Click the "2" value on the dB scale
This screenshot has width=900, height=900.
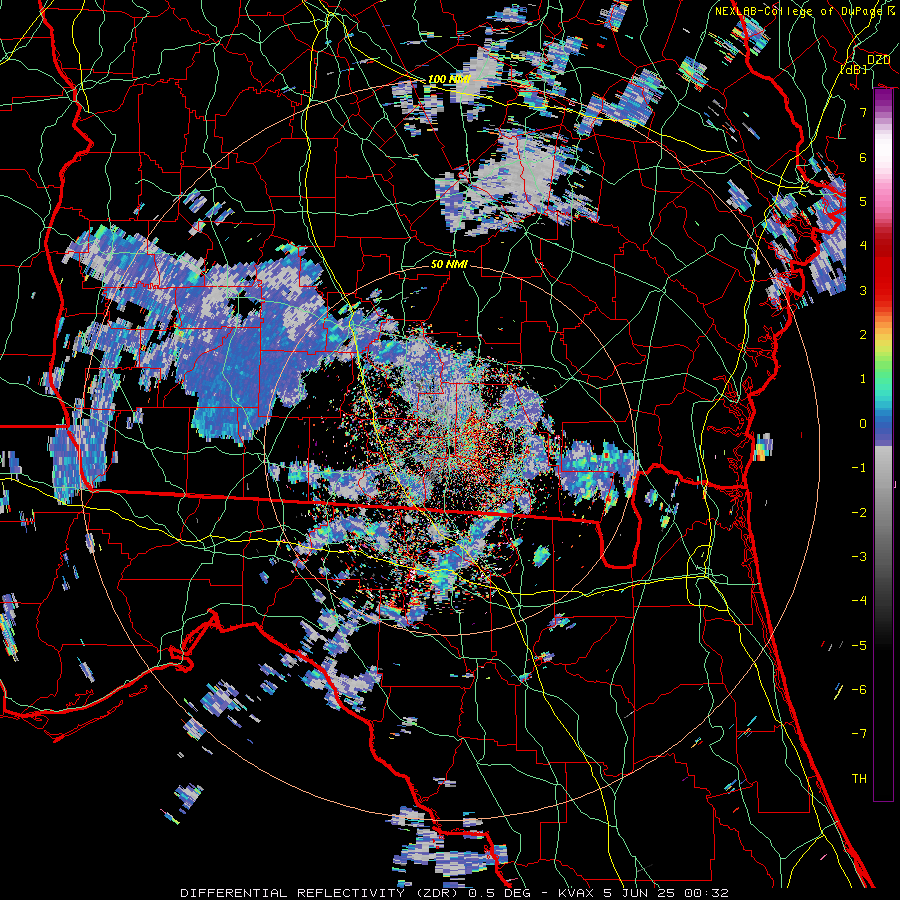[863, 335]
